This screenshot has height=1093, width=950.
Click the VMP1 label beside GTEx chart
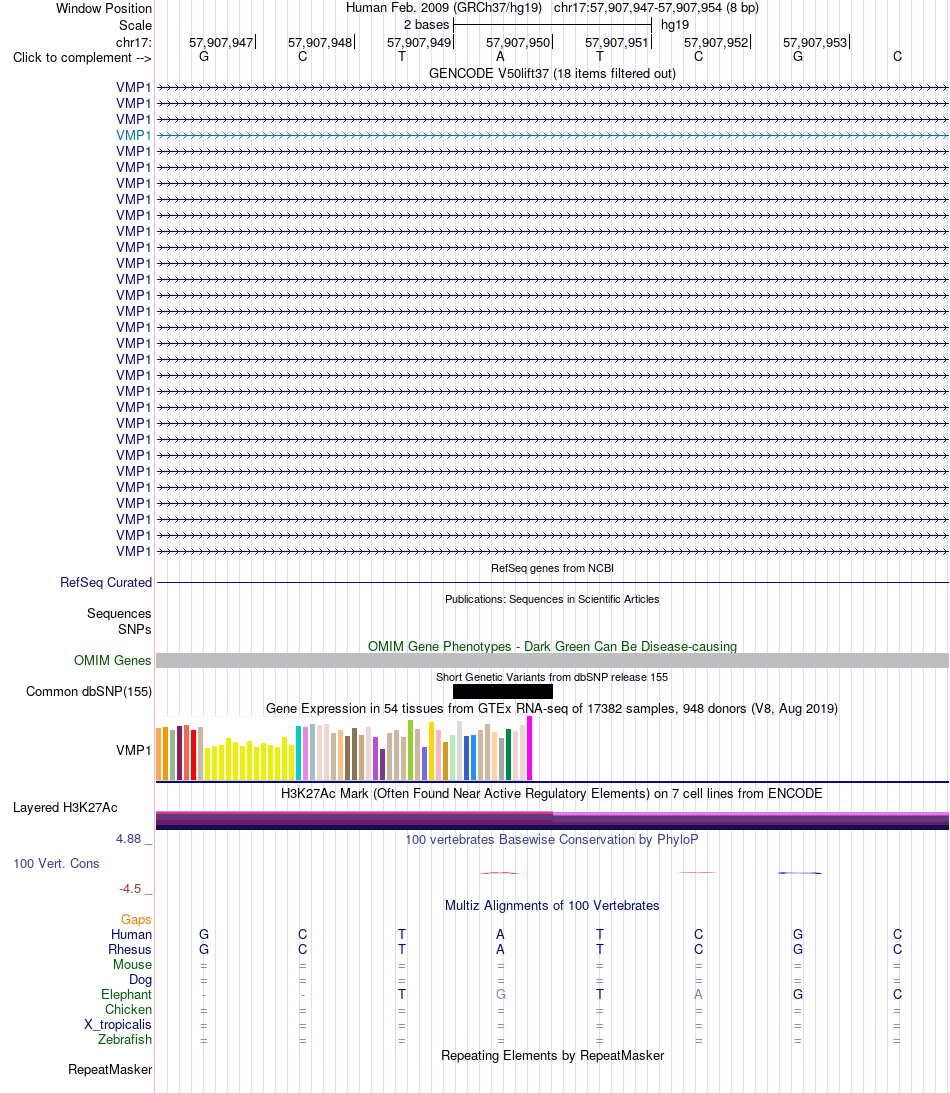(133, 750)
